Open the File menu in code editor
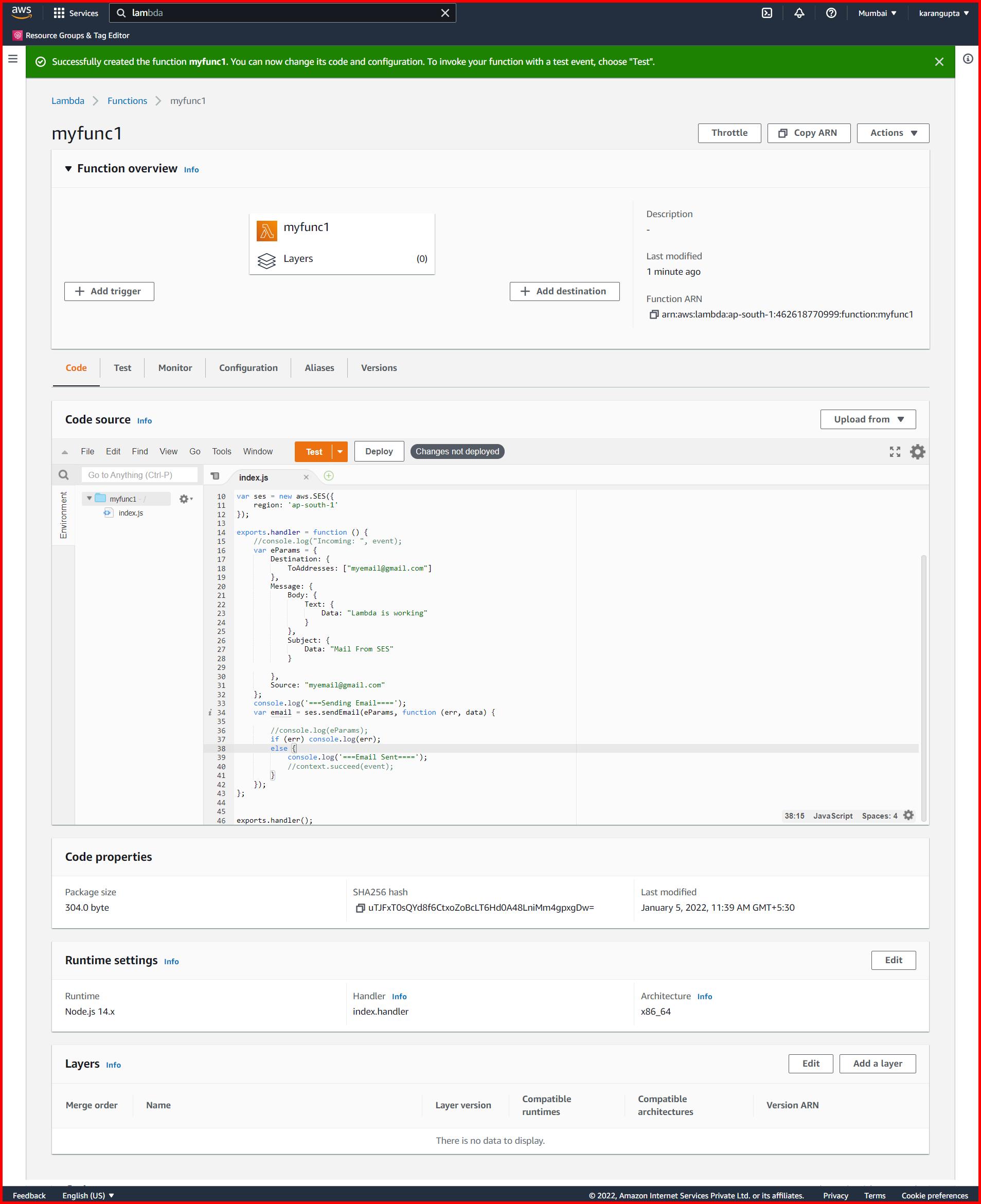The width and height of the screenshot is (981, 1204). click(87, 451)
